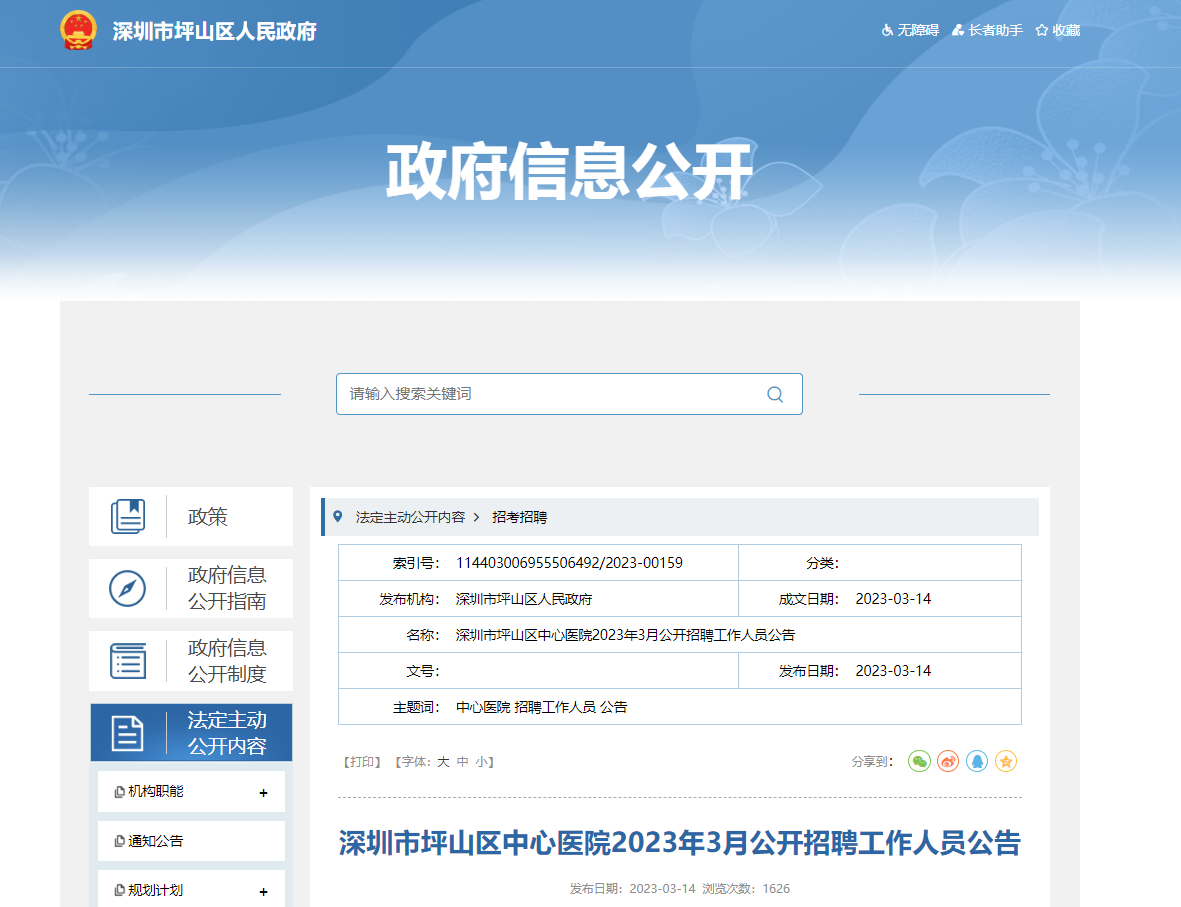Enable 无障碍 accessibility mode
This screenshot has height=907, width=1181.
tap(910, 30)
